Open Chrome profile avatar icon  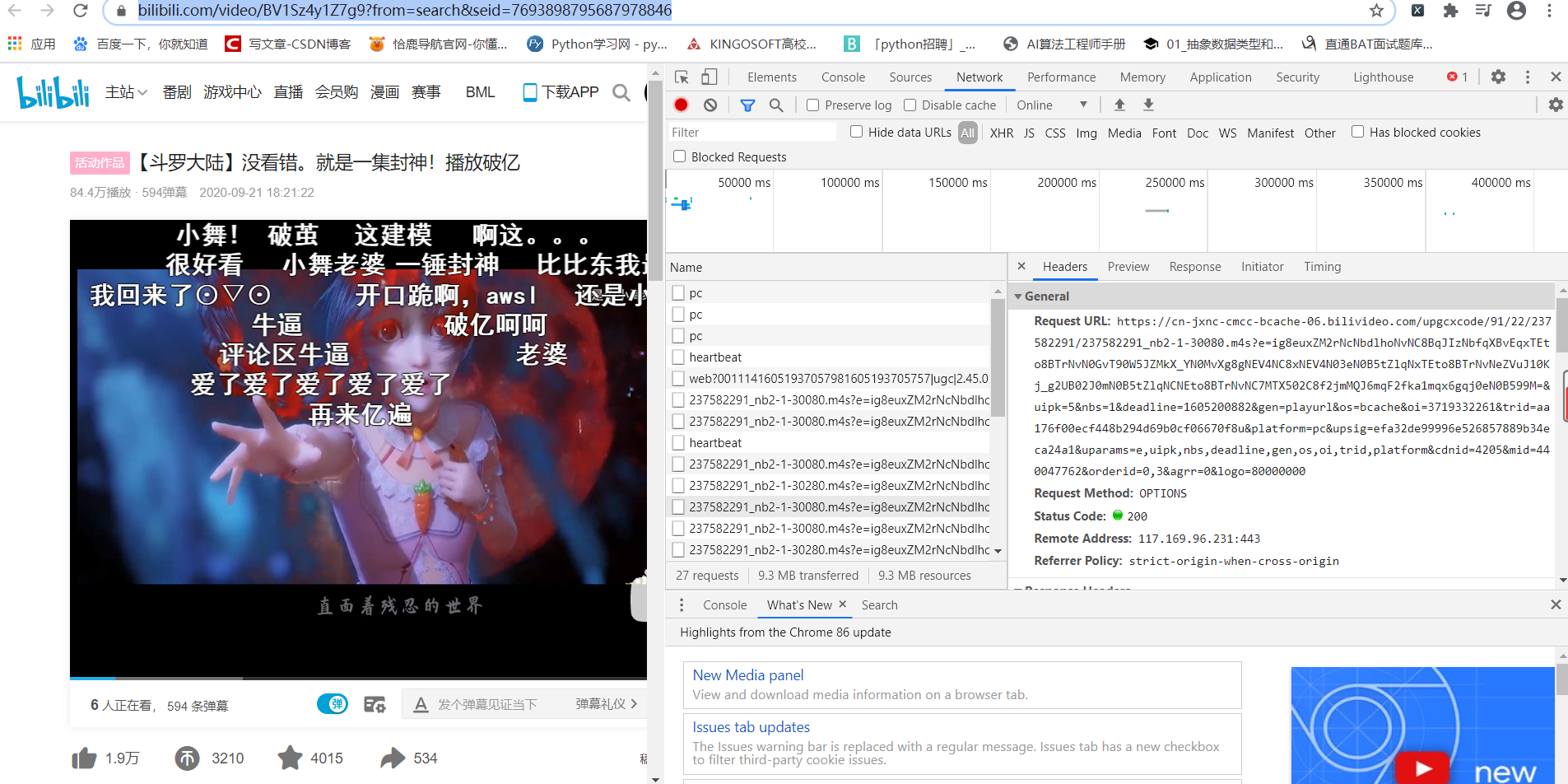click(x=1516, y=10)
